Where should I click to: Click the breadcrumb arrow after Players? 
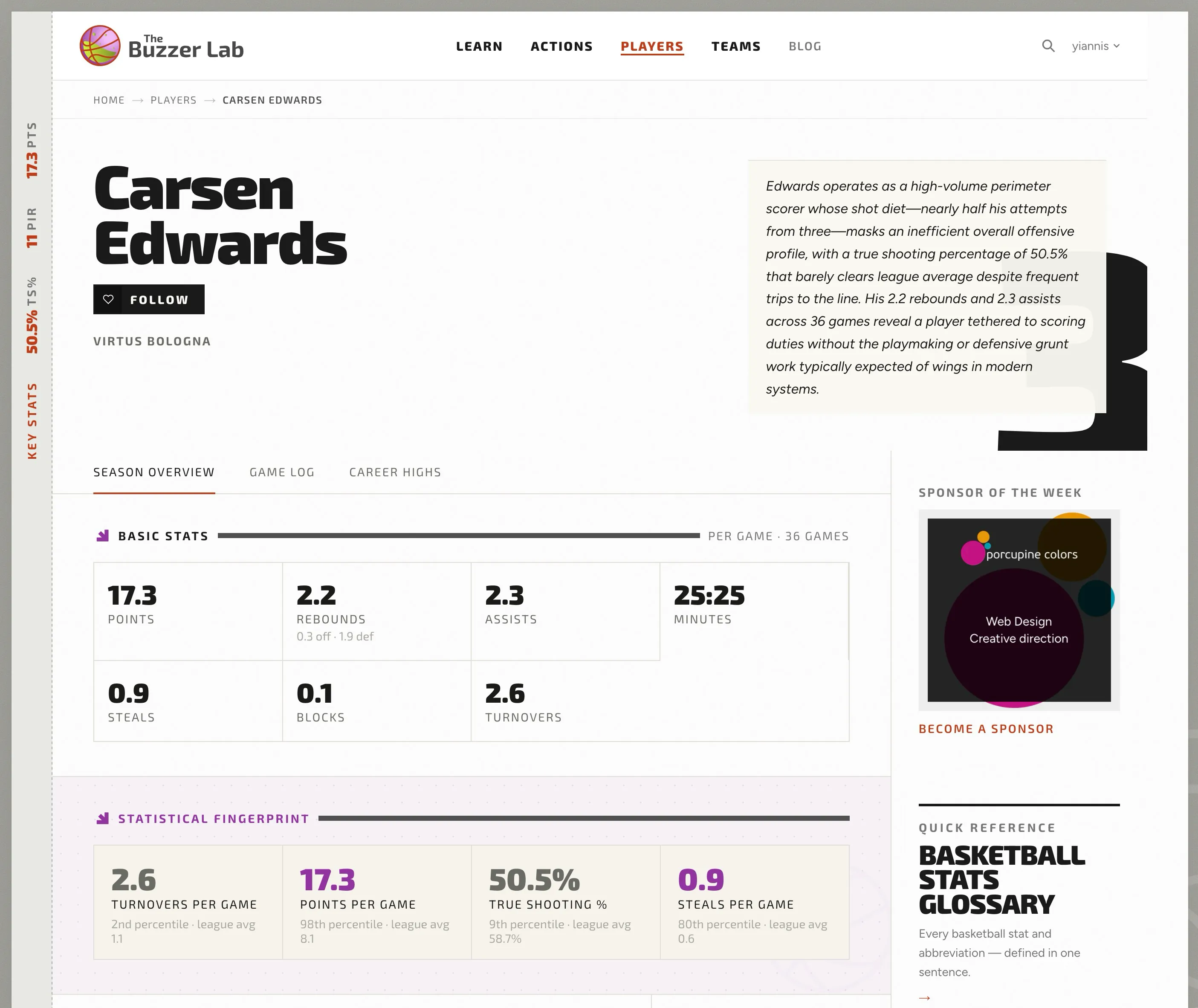point(210,100)
